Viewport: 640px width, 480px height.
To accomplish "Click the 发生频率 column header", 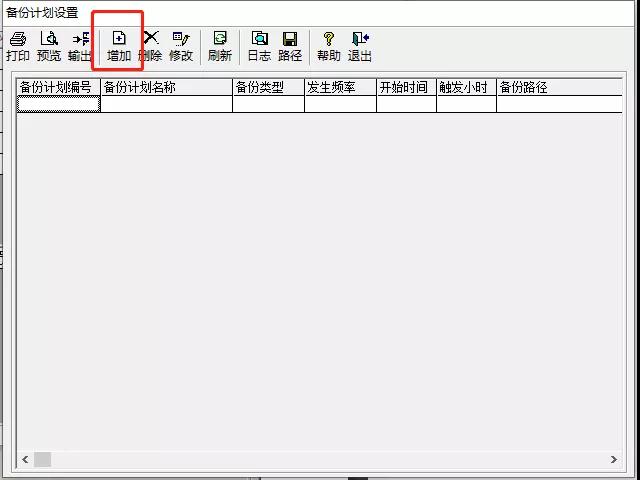I will point(340,87).
